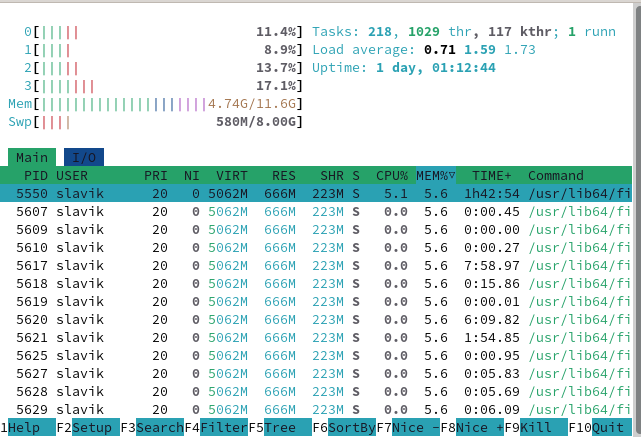Sort by the PID column header
The image size is (641, 437).
coord(36,175)
